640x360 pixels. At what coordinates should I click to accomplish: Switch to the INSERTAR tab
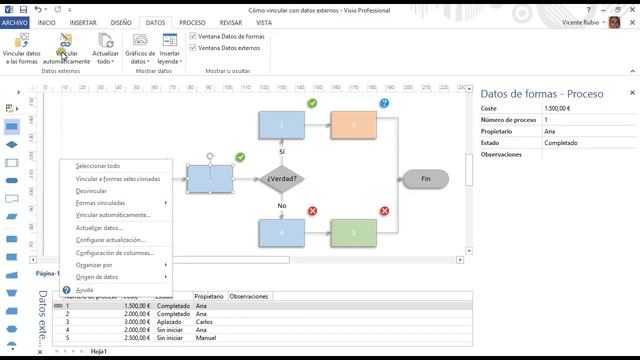[x=83, y=23]
